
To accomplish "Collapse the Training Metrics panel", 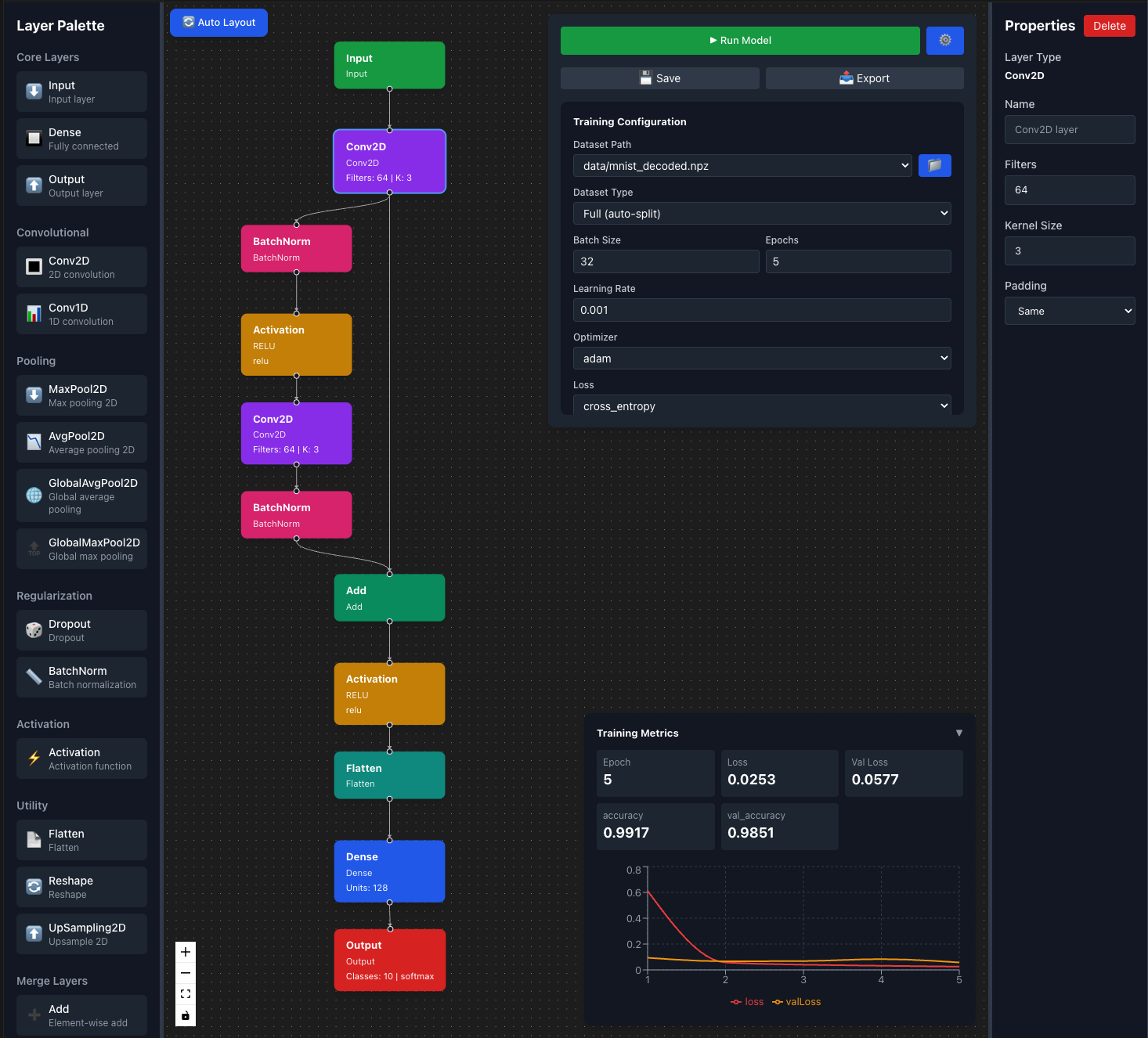I will coord(959,733).
